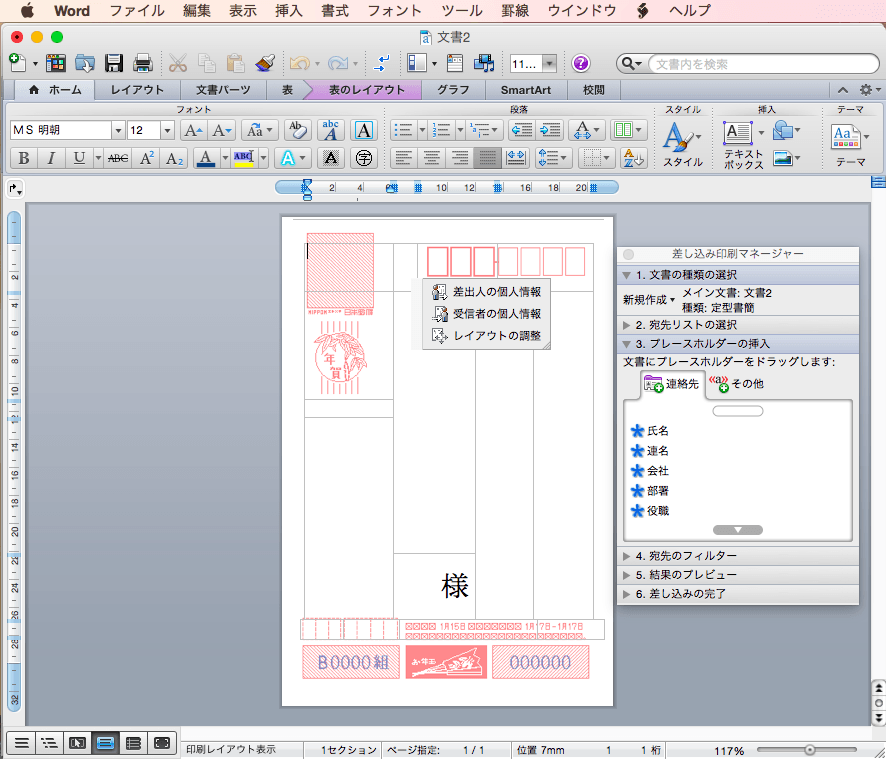Click the Print icon in toolbar
Viewport: 886px width, 759px height.
coord(142,63)
